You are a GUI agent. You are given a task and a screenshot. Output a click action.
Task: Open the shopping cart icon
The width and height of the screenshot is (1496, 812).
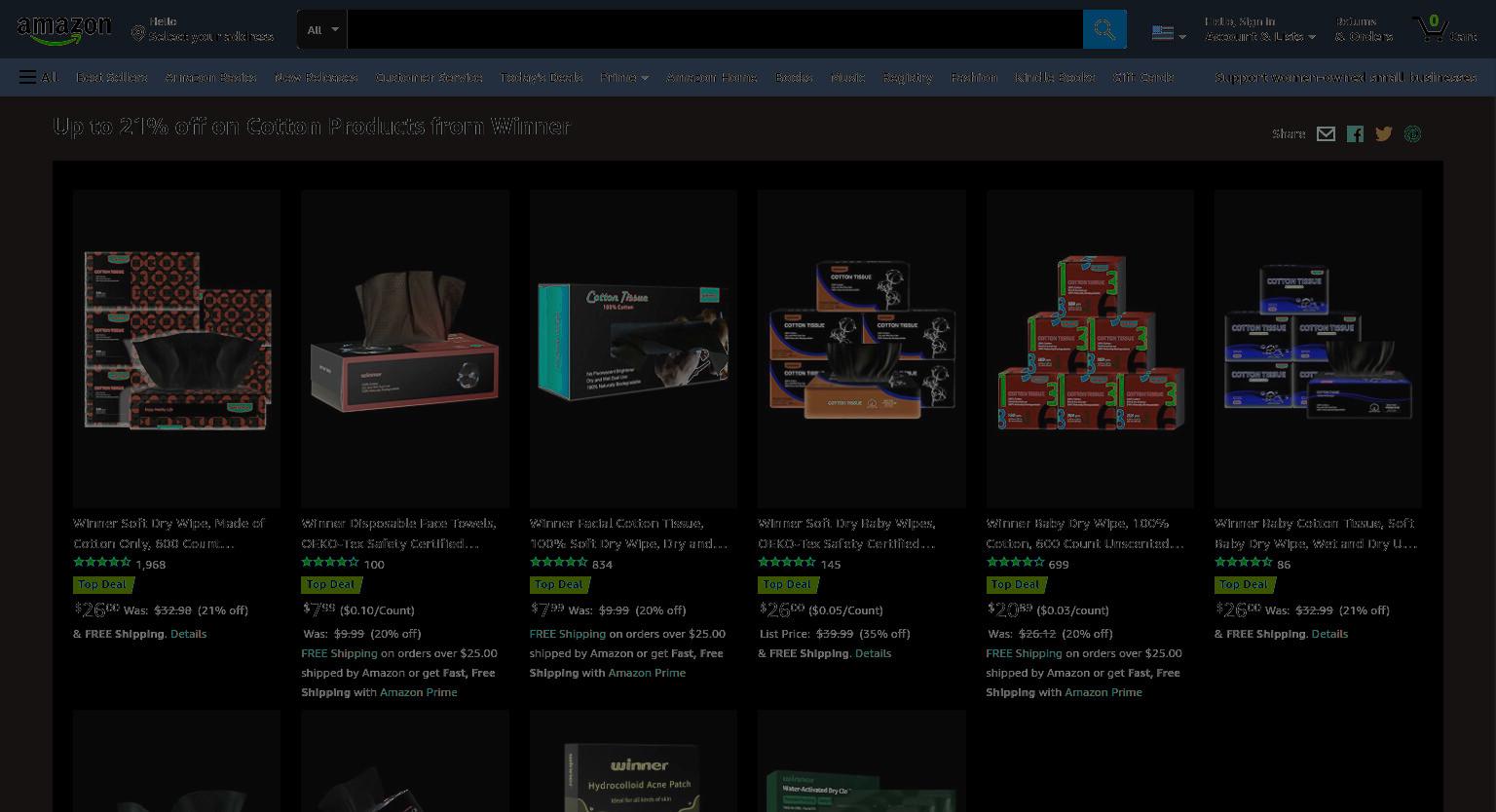(x=1443, y=29)
